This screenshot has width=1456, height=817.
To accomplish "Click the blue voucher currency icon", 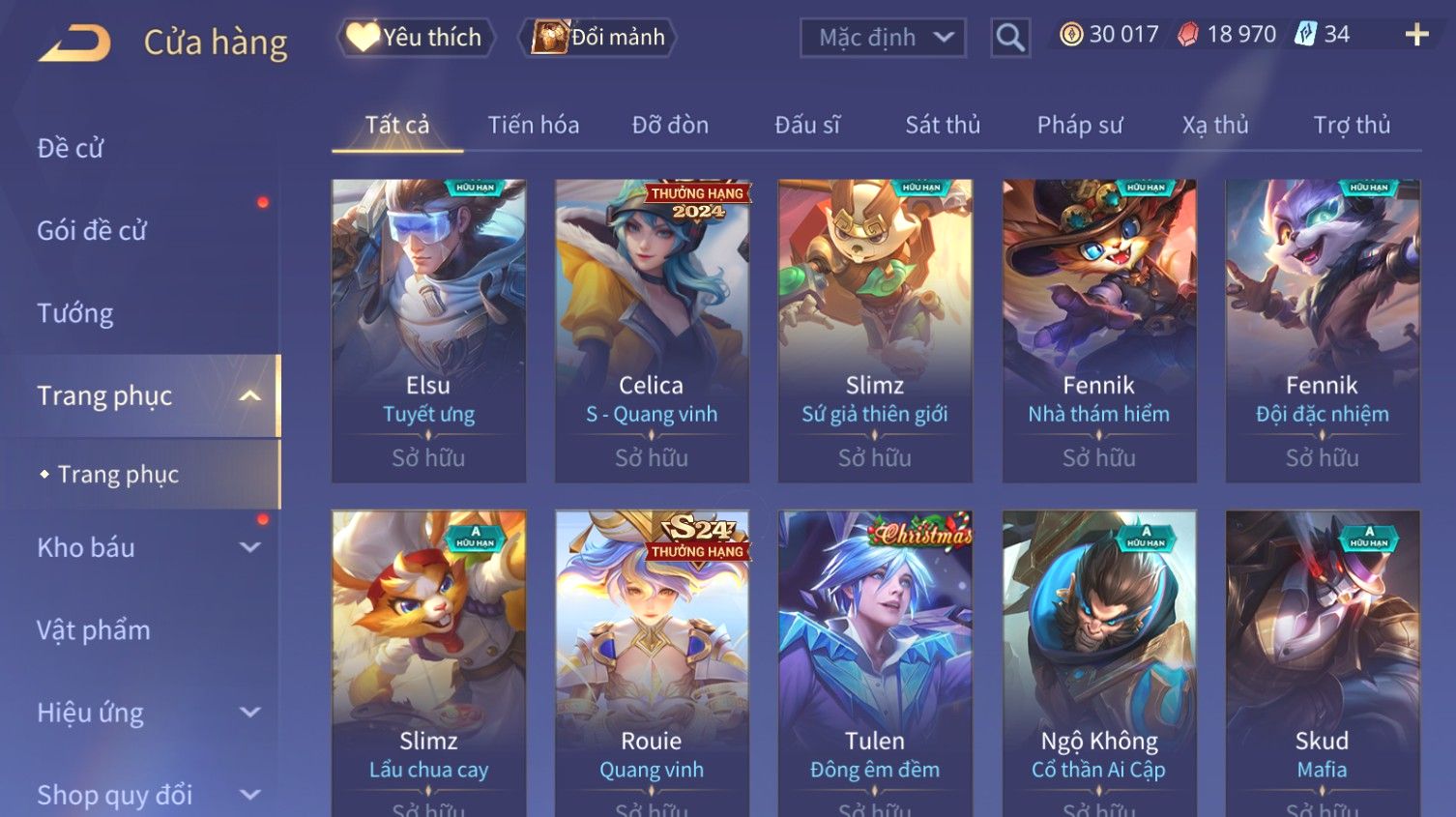I will click(x=1306, y=35).
